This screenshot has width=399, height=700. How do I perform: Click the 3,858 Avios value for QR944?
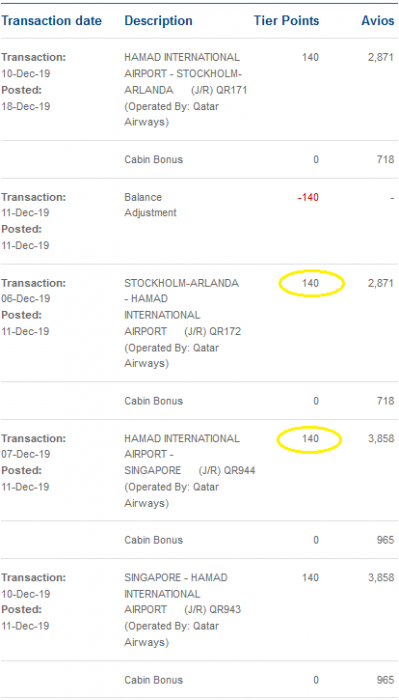381,438
